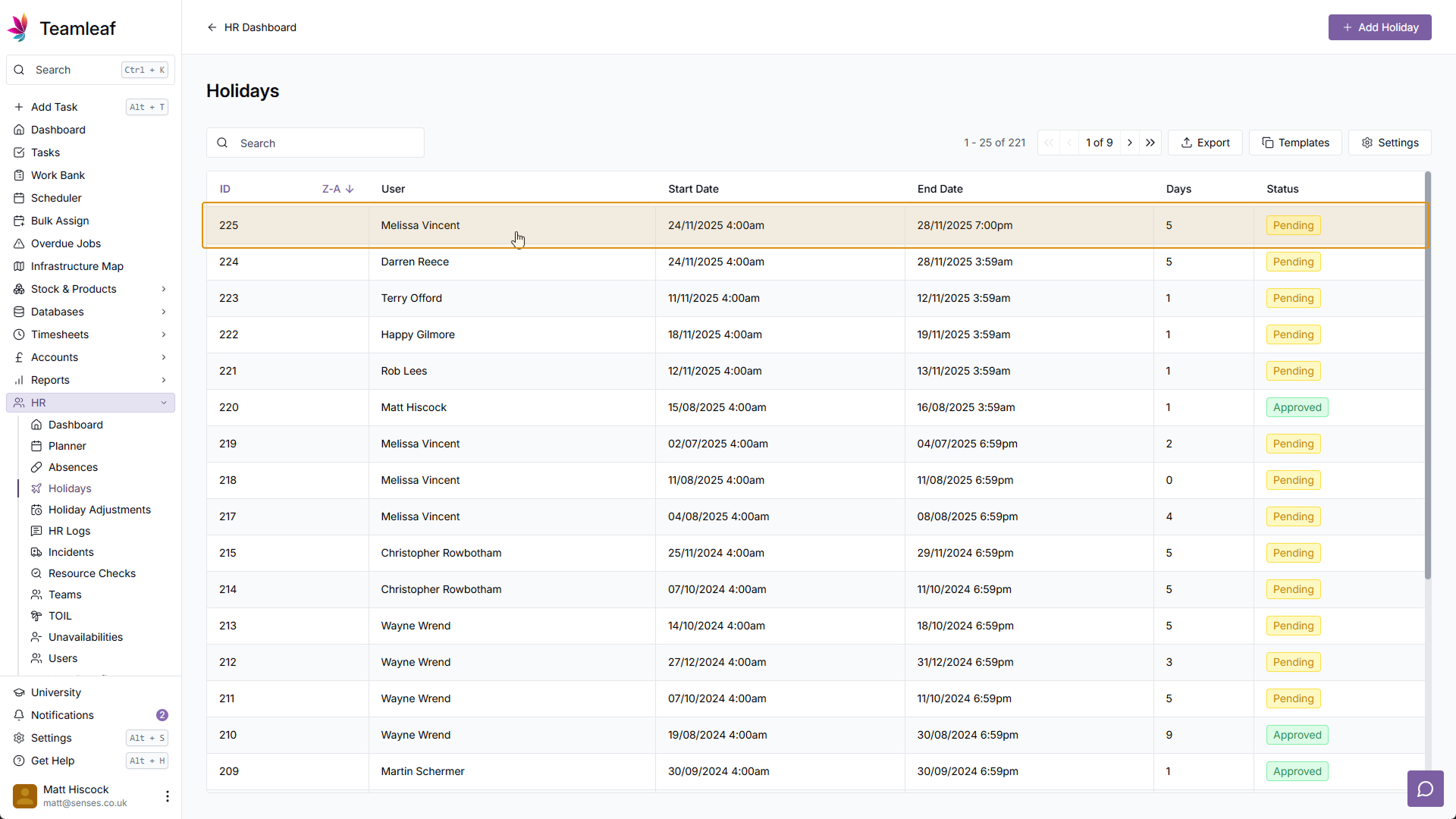Click the Export button
Screen dimensions: 1456x819
coord(1205,143)
